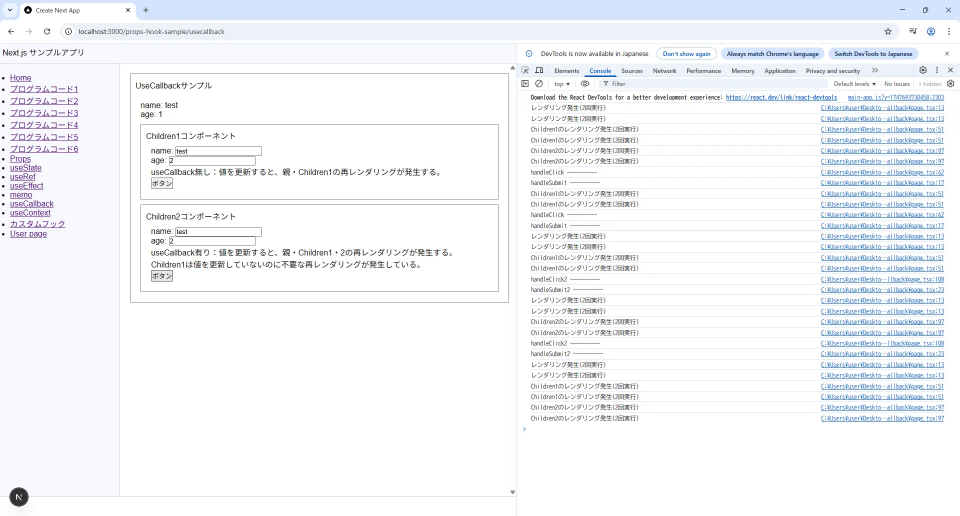Open the Memory tab

(743, 71)
